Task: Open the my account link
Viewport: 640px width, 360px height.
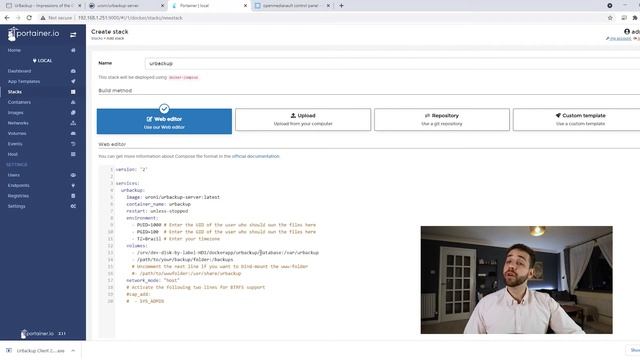Action: click(x=620, y=39)
